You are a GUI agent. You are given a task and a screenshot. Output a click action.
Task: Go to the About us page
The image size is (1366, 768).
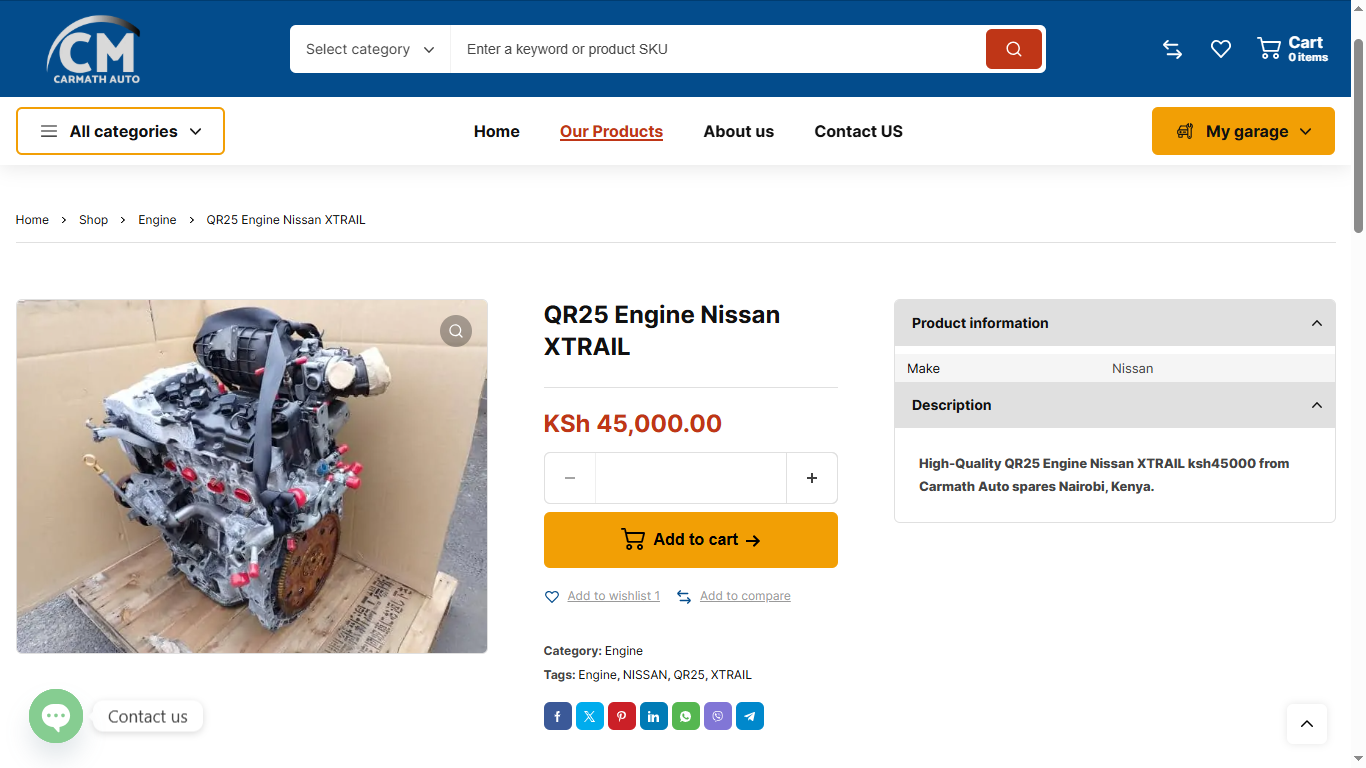pos(738,131)
